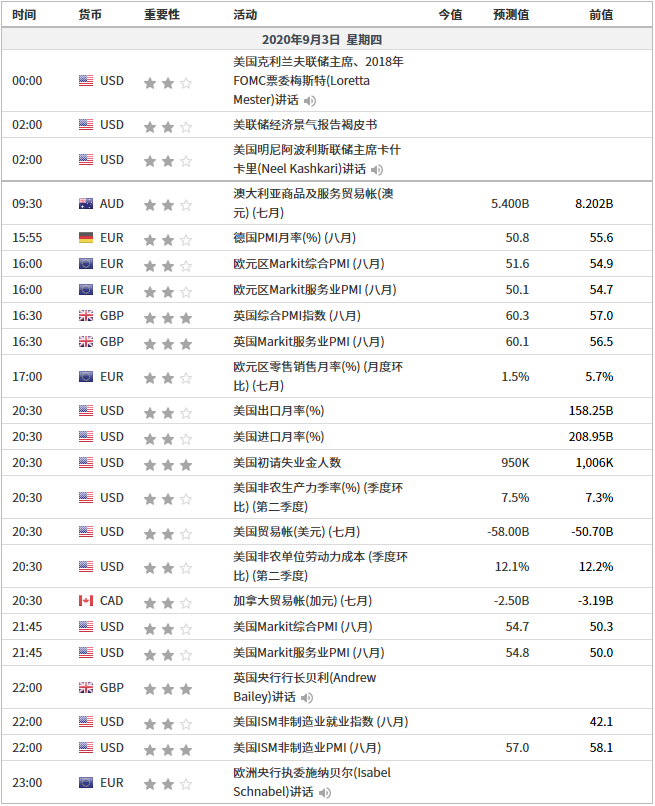
Task: Click the 预测值 column header
Action: pos(511,14)
